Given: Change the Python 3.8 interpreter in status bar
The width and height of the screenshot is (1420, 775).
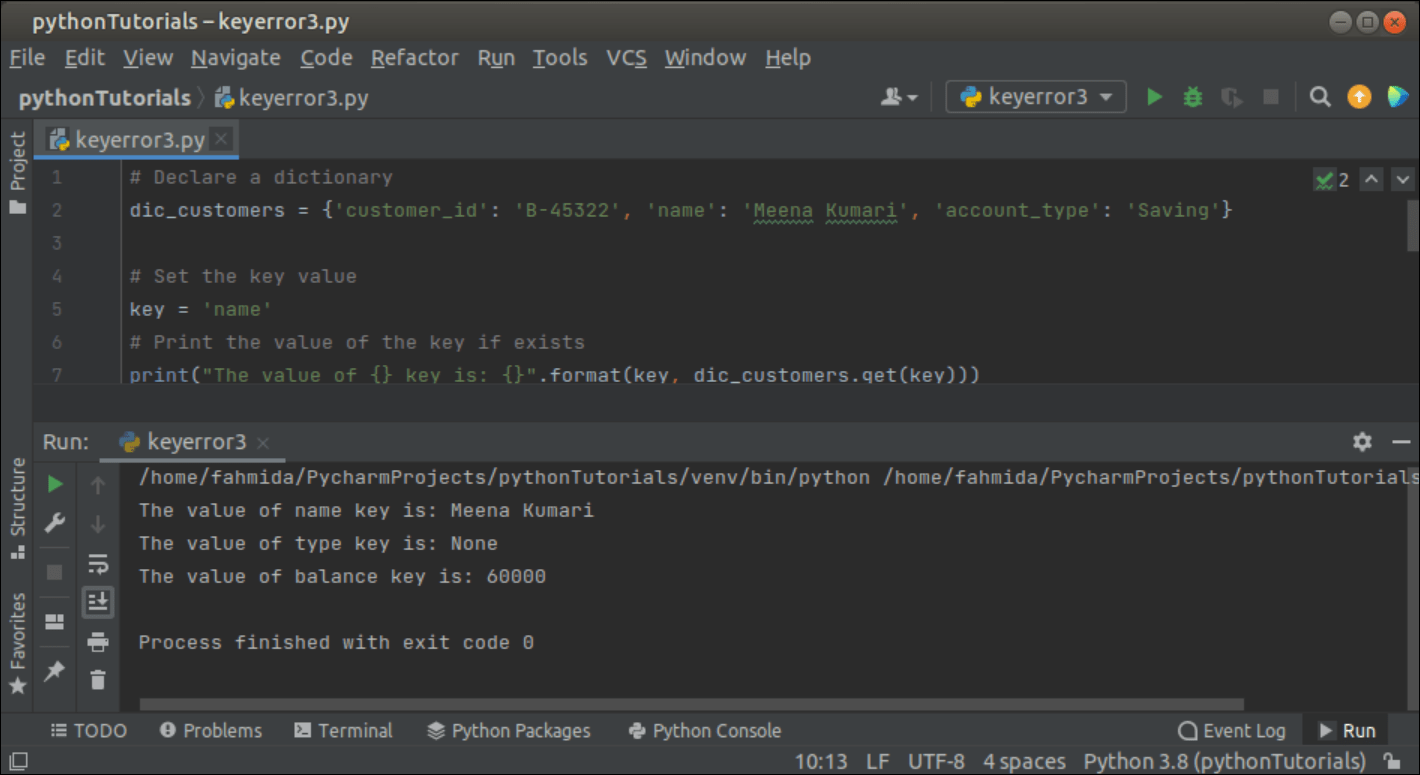Looking at the screenshot, I should click(1224, 761).
